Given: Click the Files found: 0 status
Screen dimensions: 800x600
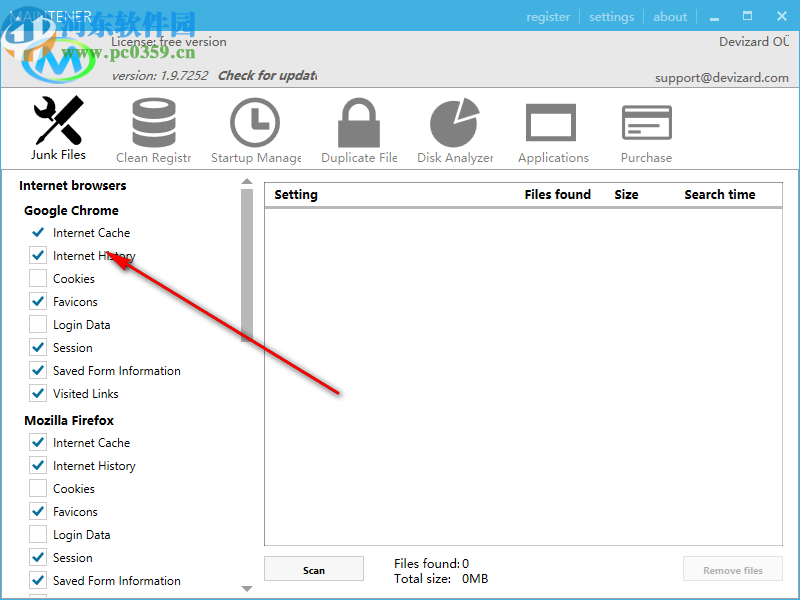Looking at the screenshot, I should coord(431,563).
